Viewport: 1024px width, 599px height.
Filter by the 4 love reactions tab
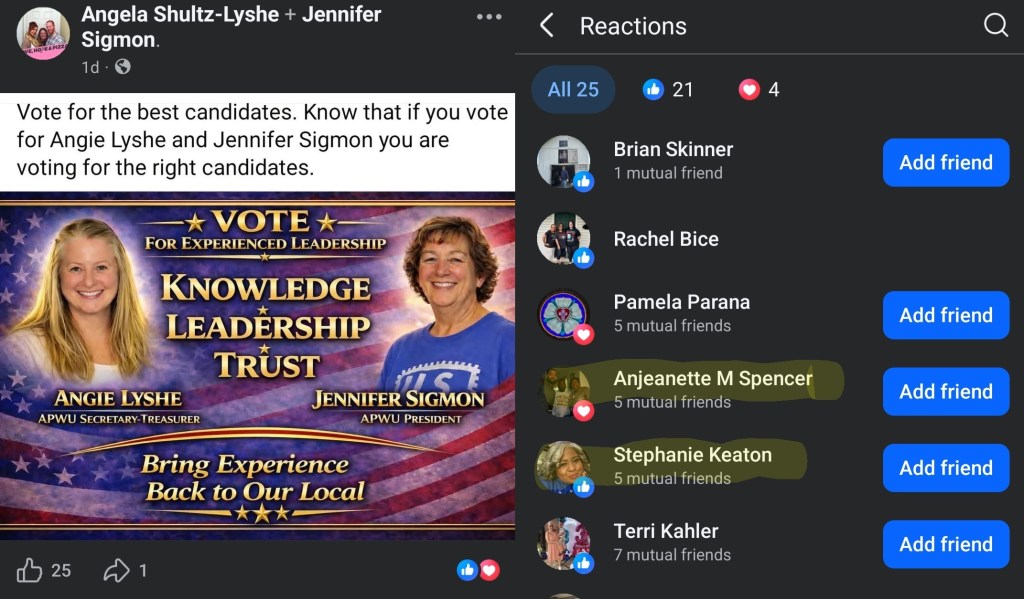click(x=759, y=89)
